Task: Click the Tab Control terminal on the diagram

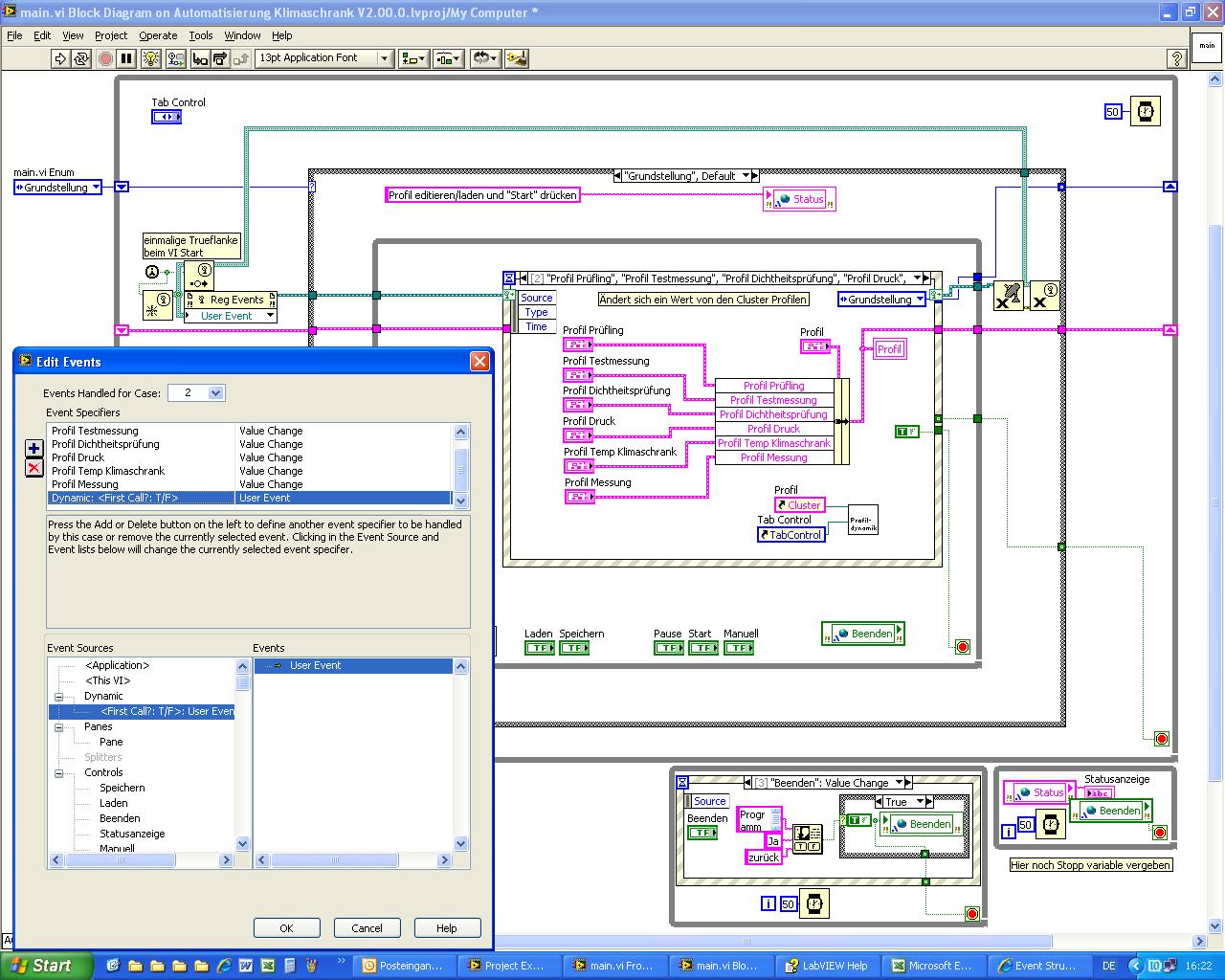Action: coord(166,117)
